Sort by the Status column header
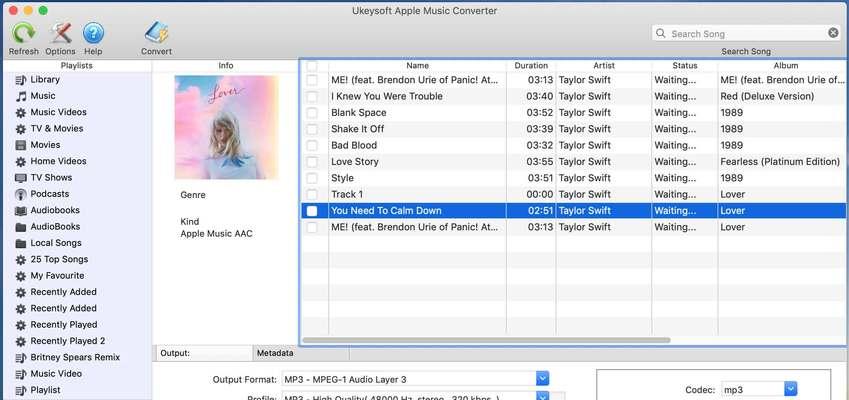849x400 pixels. pos(685,65)
